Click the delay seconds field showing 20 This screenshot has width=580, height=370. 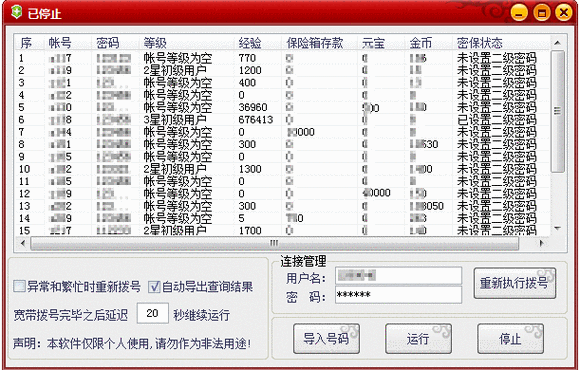(153, 313)
